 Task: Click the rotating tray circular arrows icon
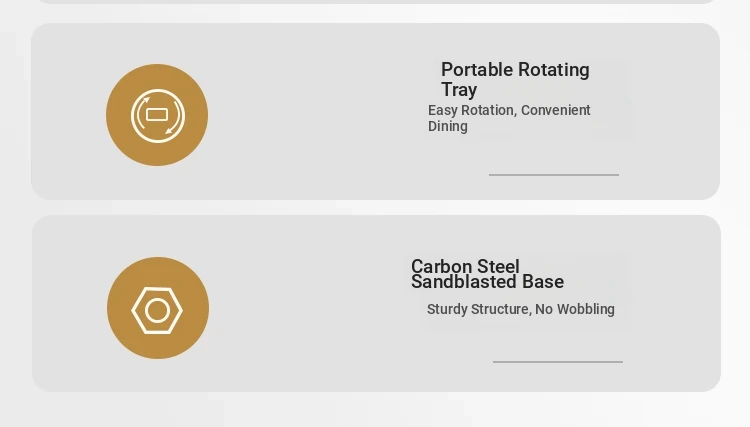[x=157, y=115]
